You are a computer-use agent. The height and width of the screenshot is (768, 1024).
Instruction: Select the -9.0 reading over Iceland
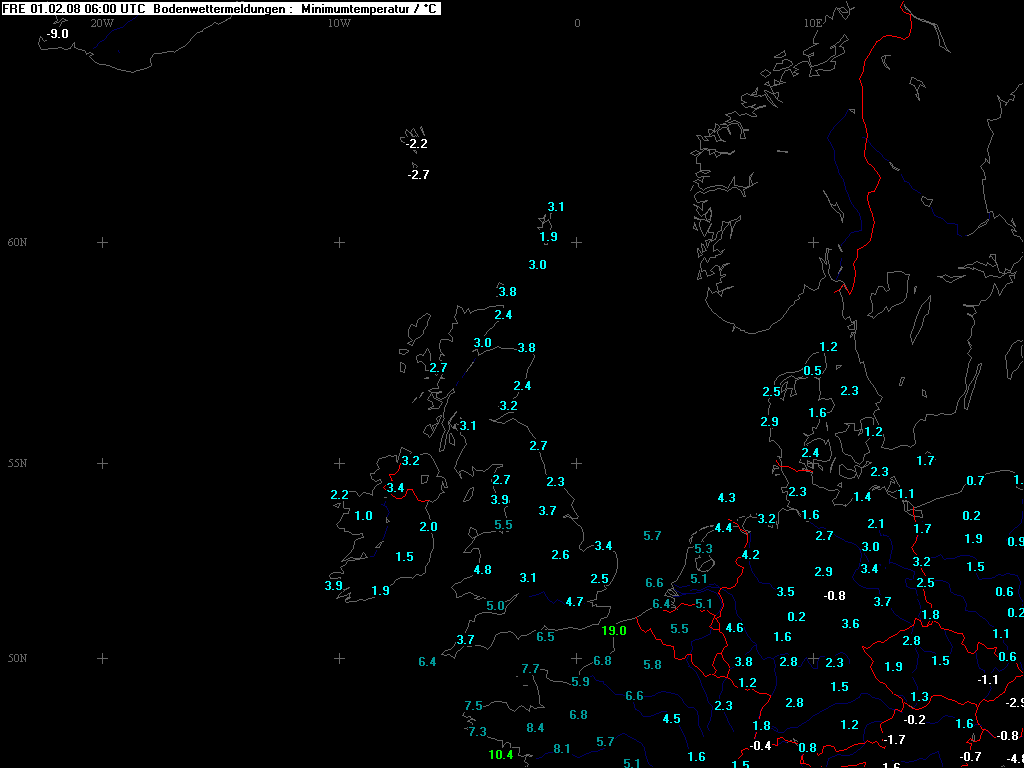click(x=58, y=34)
